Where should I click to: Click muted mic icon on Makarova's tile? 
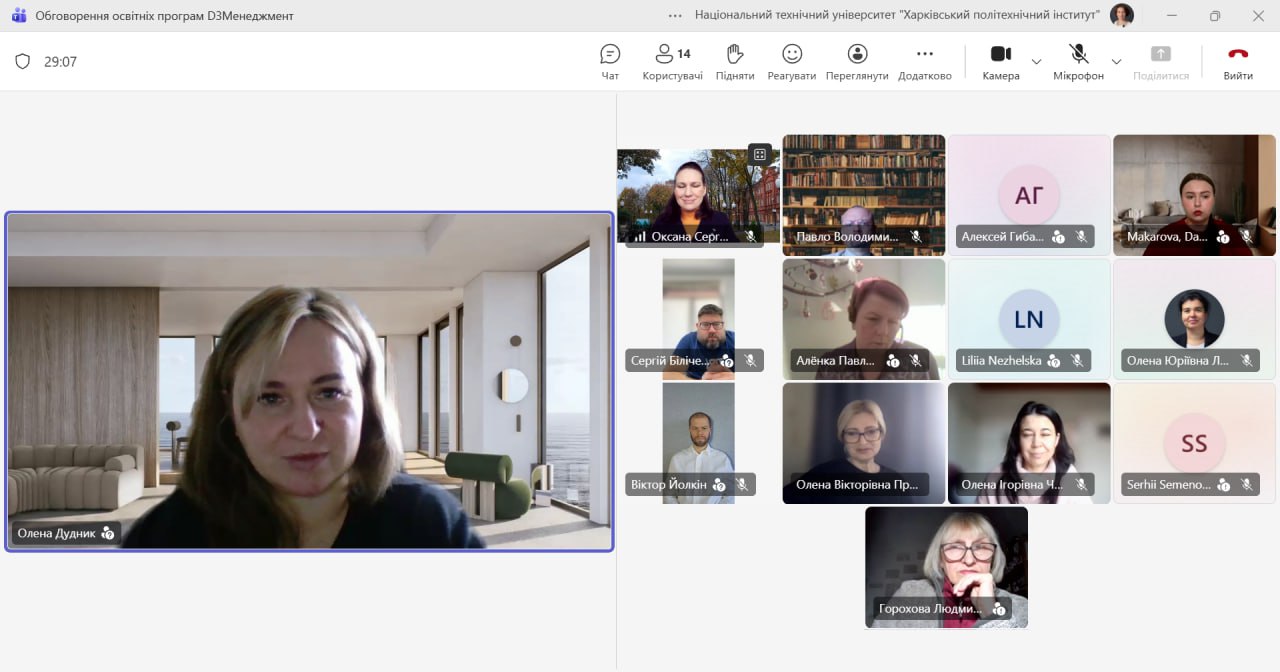click(x=1246, y=237)
